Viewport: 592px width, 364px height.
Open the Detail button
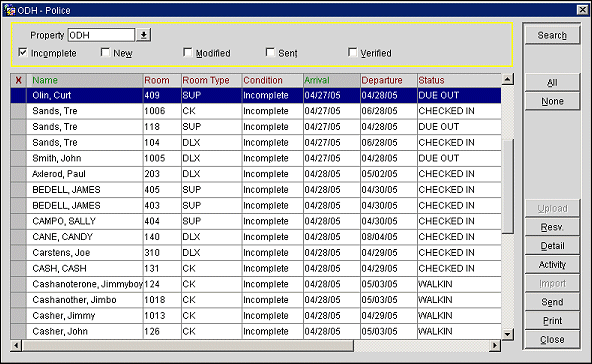[552, 246]
